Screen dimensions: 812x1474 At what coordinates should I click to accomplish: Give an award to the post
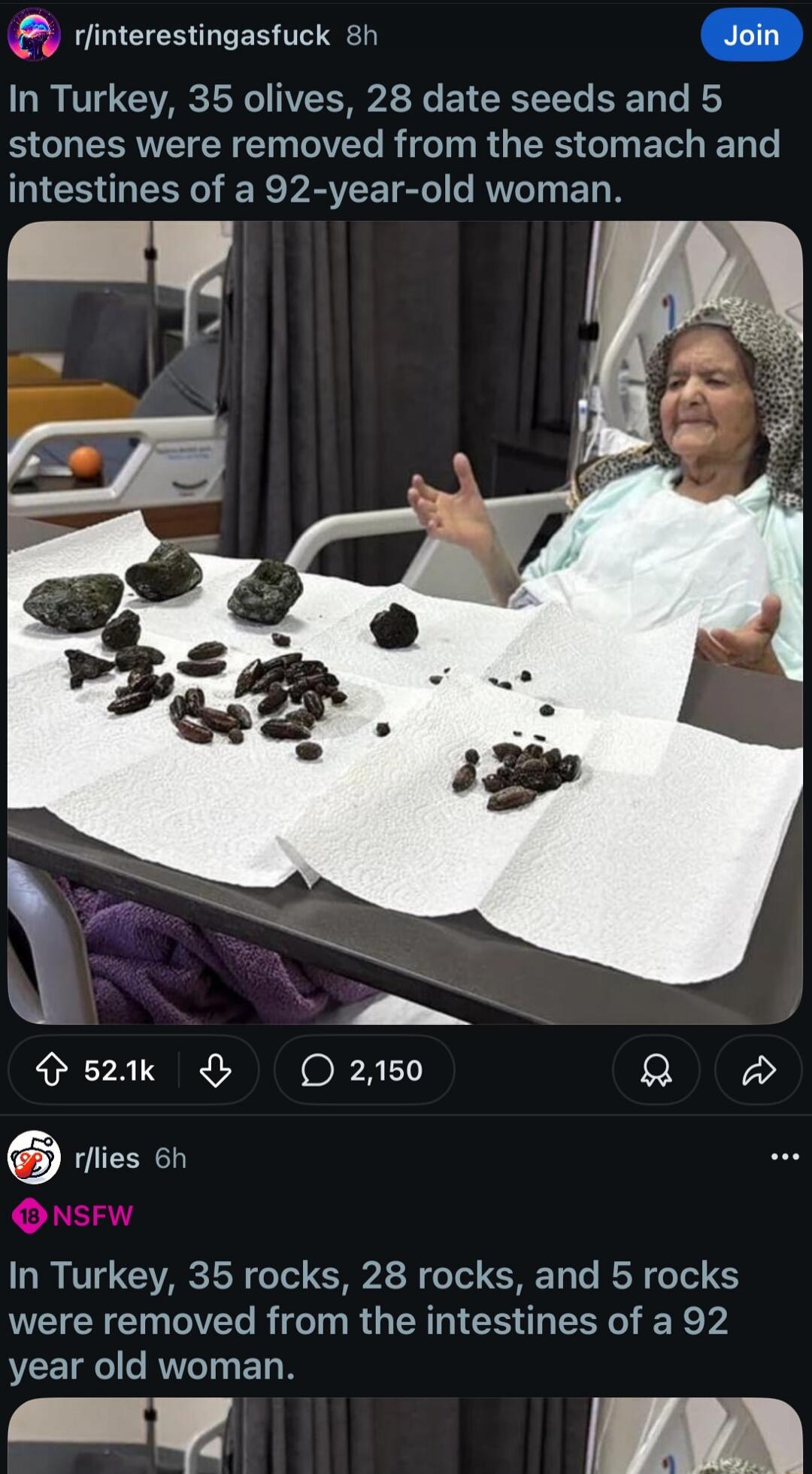(x=656, y=1069)
